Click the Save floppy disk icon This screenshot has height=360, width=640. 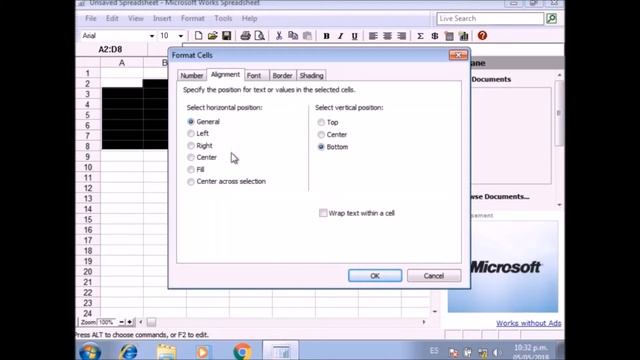coord(227,36)
